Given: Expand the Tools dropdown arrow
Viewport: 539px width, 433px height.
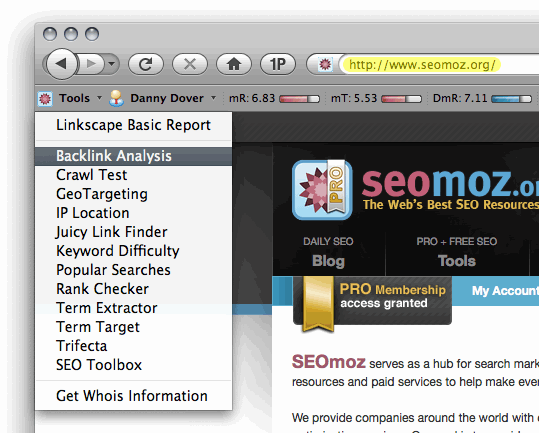Looking at the screenshot, I should point(99,98).
